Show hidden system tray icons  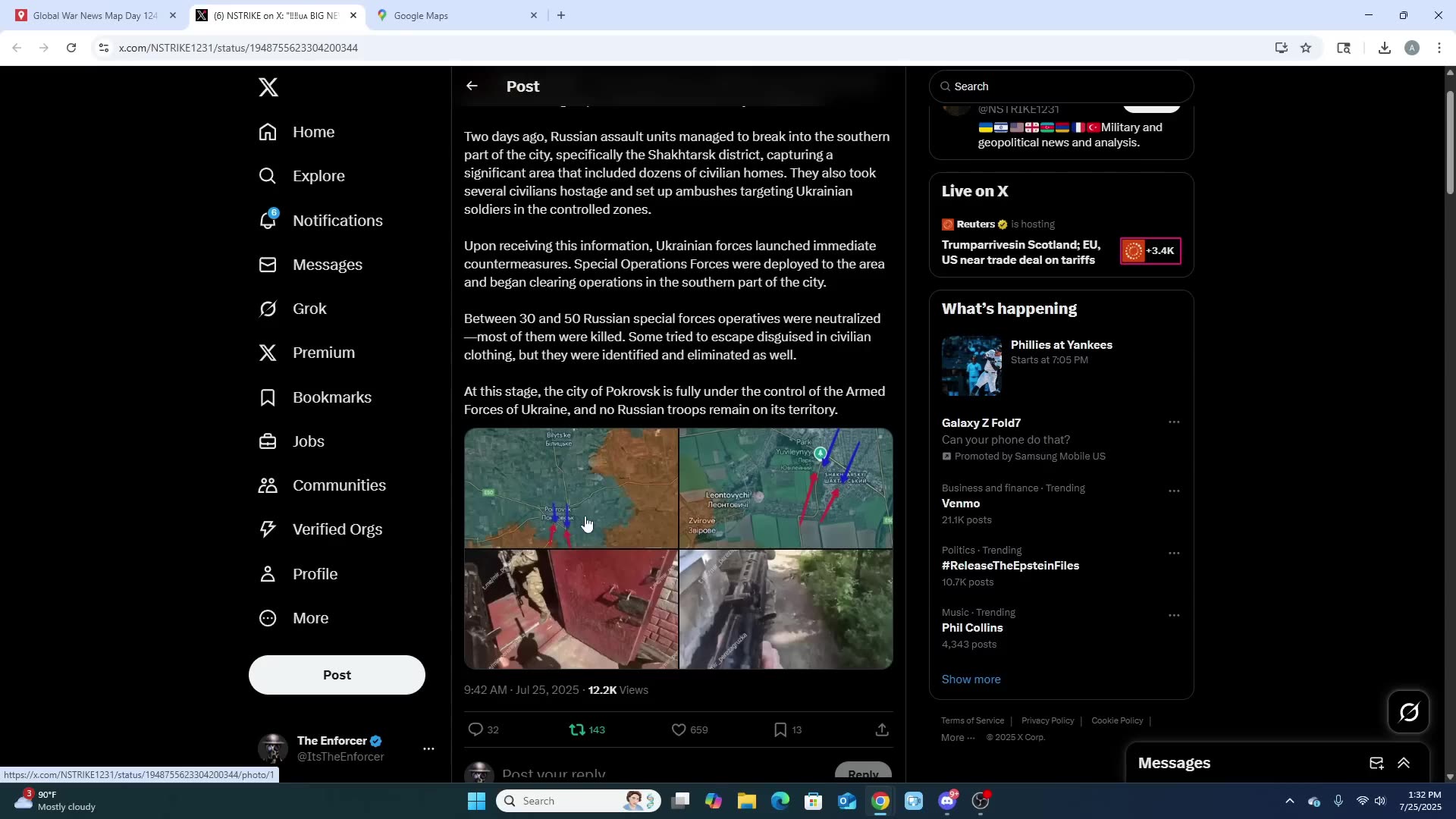pos(1290,801)
